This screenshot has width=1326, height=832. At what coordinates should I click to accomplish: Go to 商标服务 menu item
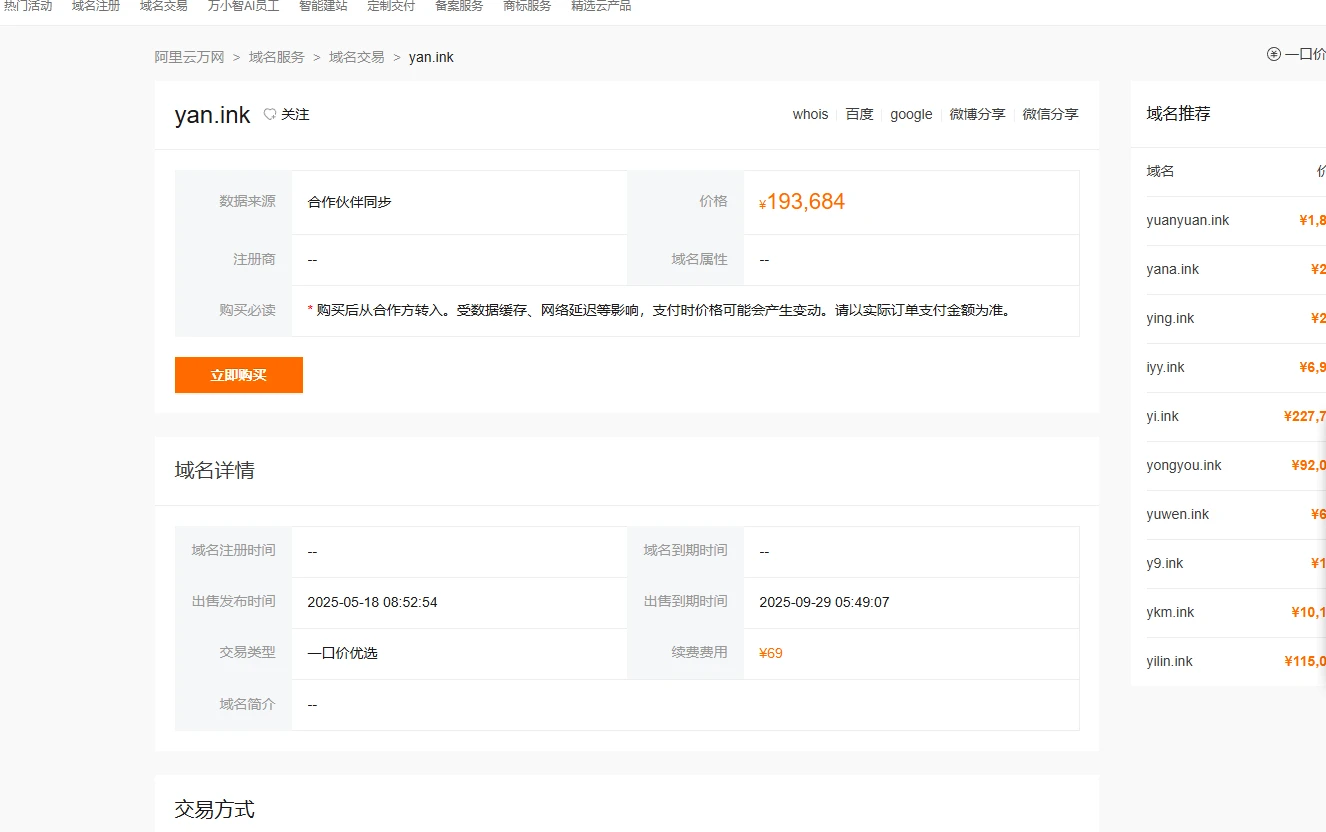pyautogui.click(x=527, y=6)
